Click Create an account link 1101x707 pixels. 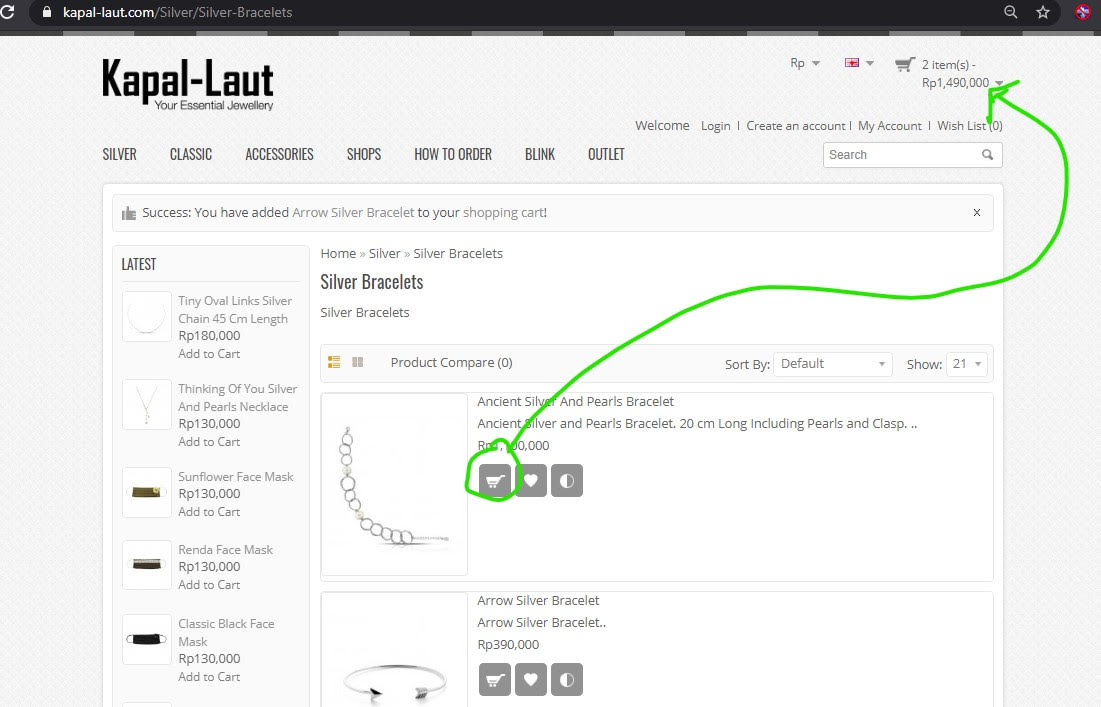pos(796,126)
